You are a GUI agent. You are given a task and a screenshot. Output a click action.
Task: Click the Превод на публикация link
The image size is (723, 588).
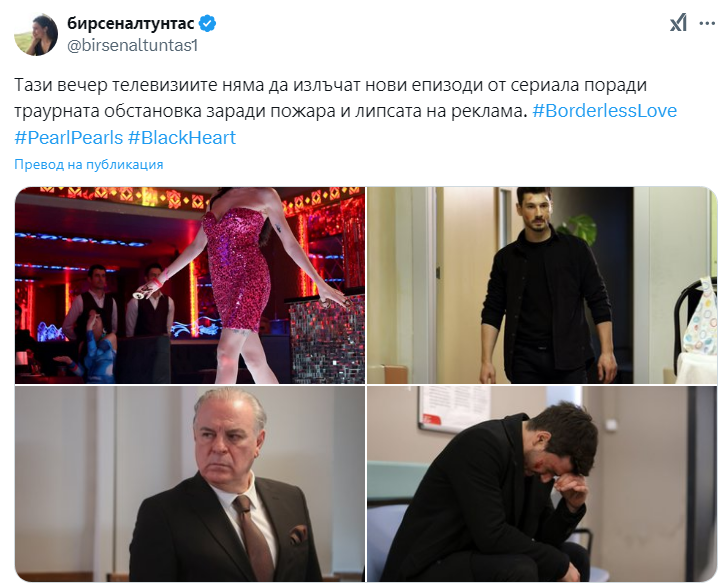(x=89, y=165)
